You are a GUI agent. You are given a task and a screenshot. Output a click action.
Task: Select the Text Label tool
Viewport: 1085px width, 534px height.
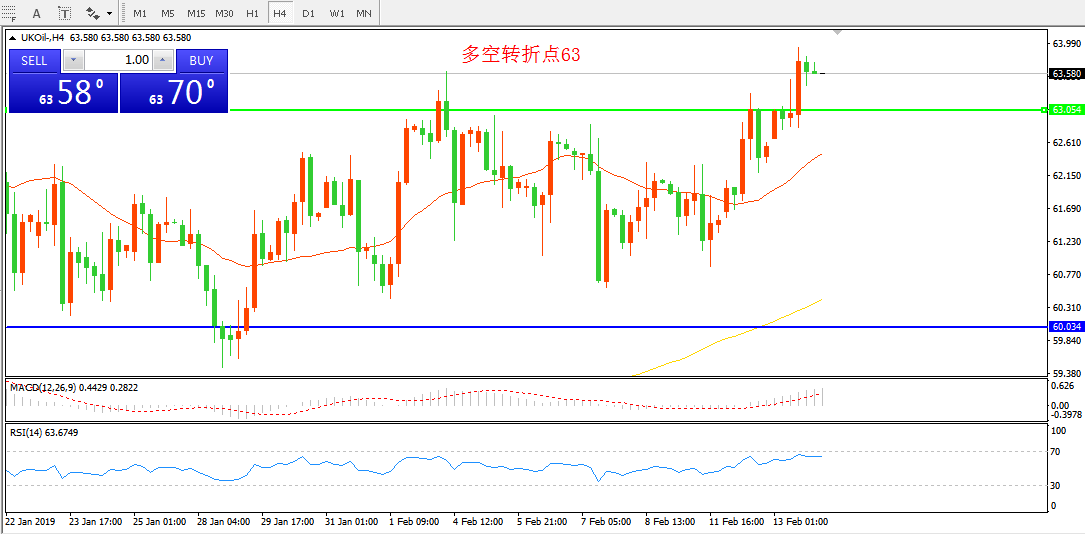point(64,13)
